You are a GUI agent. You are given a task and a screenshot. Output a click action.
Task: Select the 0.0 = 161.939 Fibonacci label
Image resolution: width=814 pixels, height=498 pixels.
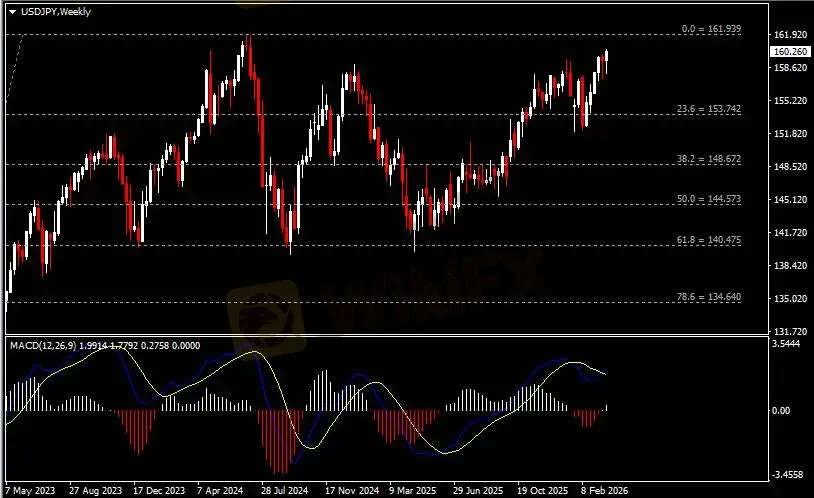pos(711,29)
